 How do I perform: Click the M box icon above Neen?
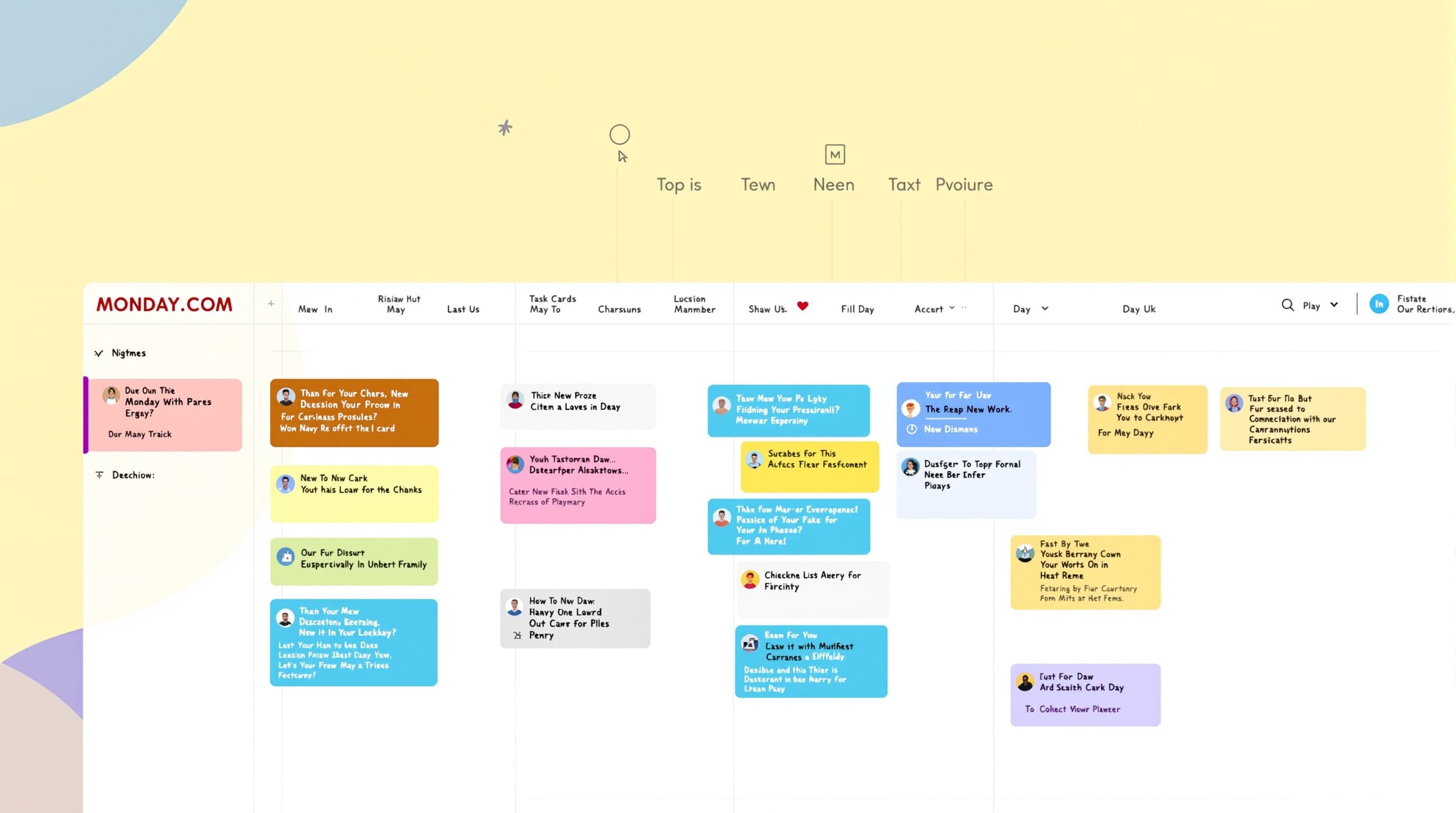click(x=835, y=155)
